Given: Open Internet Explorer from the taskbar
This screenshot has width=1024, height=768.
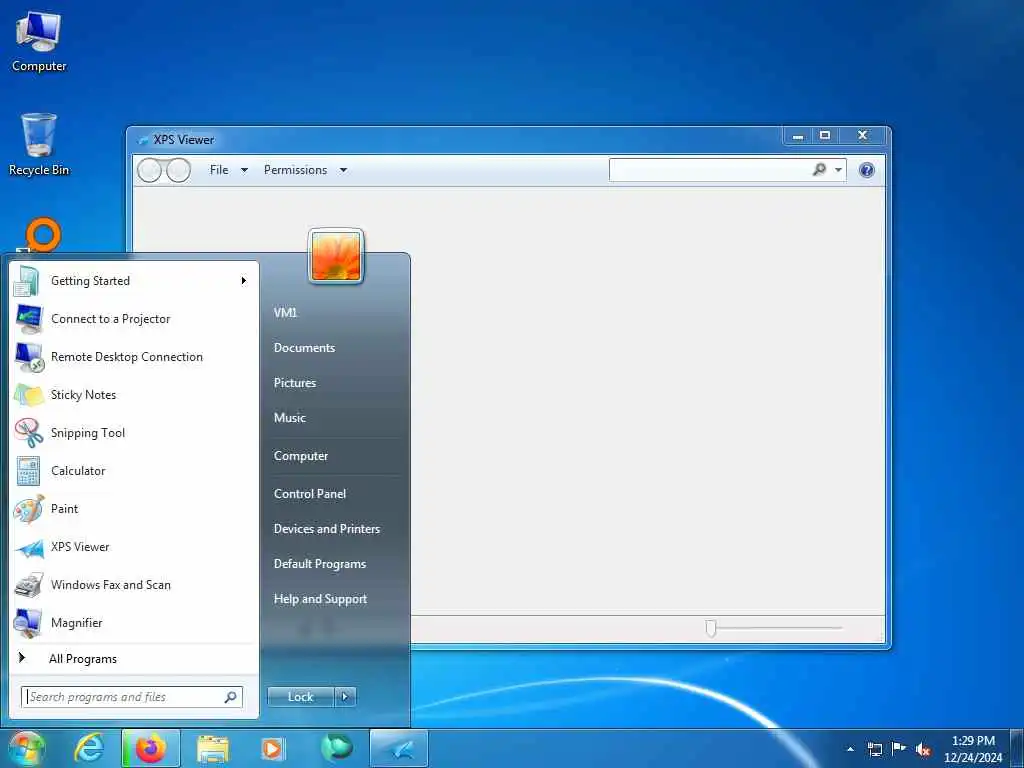Looking at the screenshot, I should [x=88, y=748].
